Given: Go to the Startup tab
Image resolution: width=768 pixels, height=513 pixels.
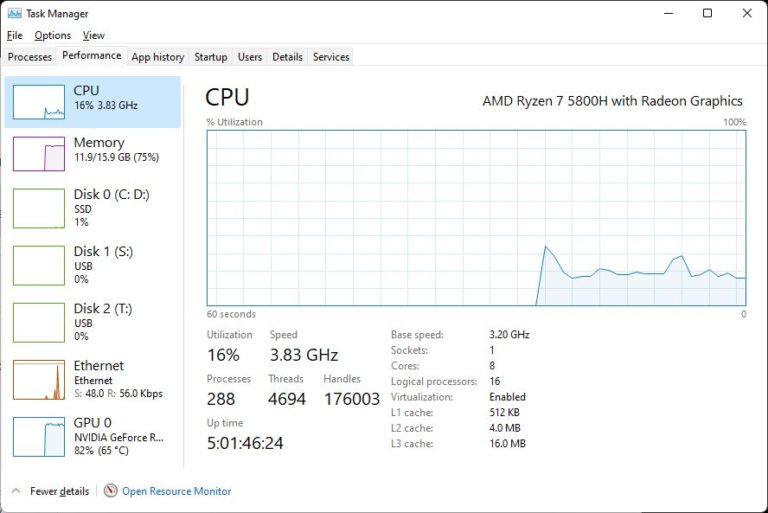Looking at the screenshot, I should pos(211,57).
